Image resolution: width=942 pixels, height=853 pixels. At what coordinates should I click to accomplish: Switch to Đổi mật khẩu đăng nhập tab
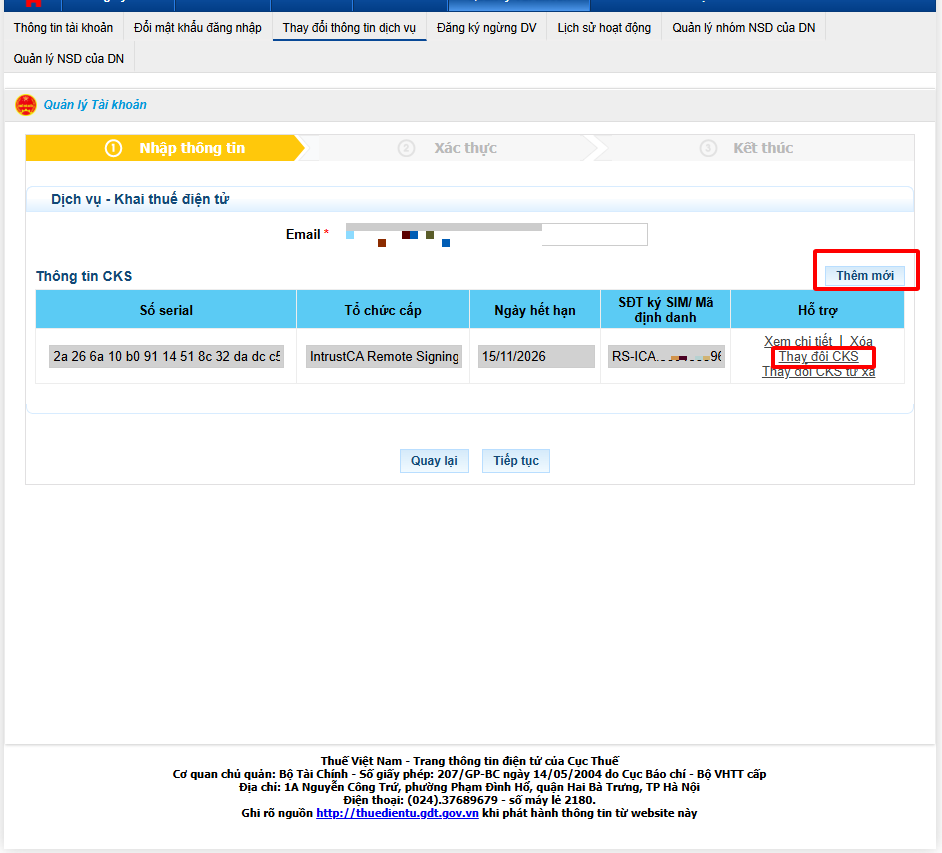[x=197, y=27]
